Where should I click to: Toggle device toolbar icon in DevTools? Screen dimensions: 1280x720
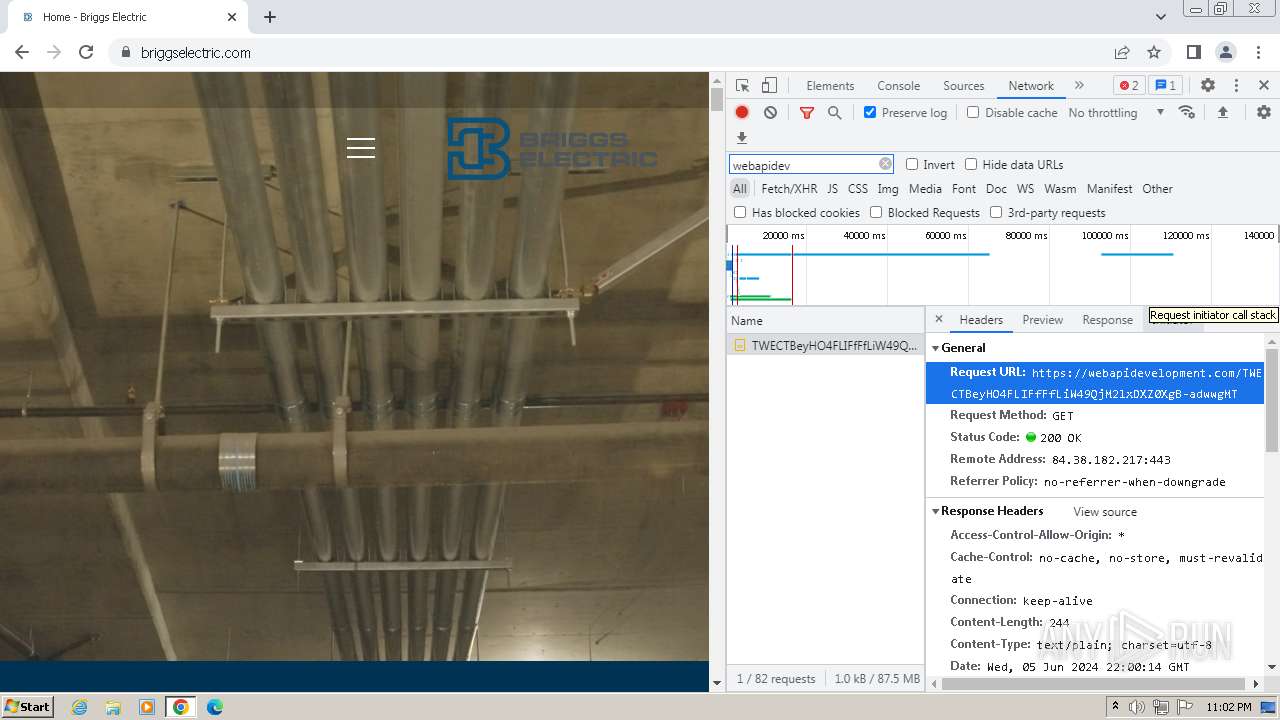click(769, 86)
